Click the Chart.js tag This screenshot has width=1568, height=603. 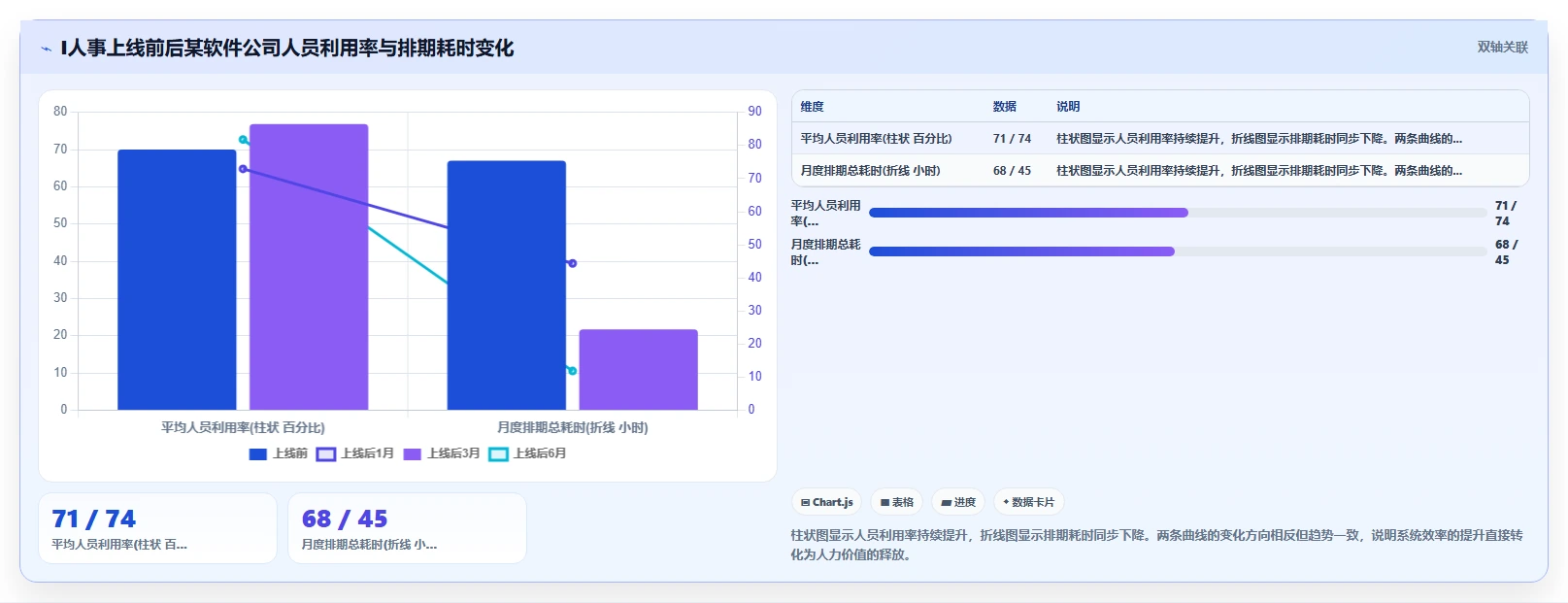click(x=826, y=502)
